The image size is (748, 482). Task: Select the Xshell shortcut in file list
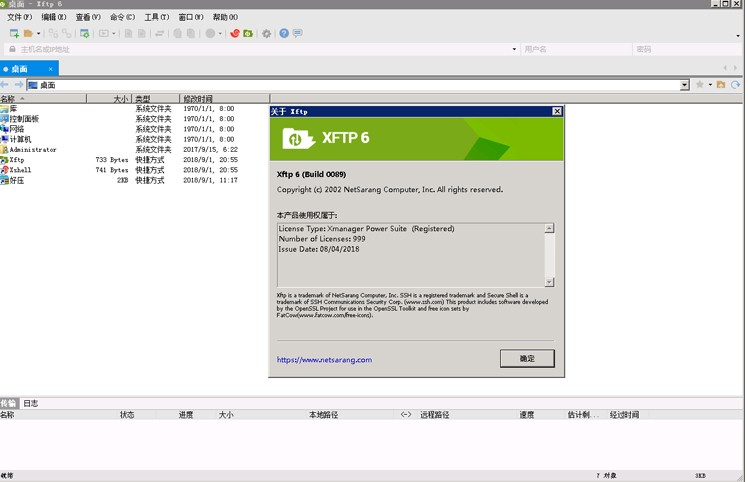pyautogui.click(x=20, y=170)
